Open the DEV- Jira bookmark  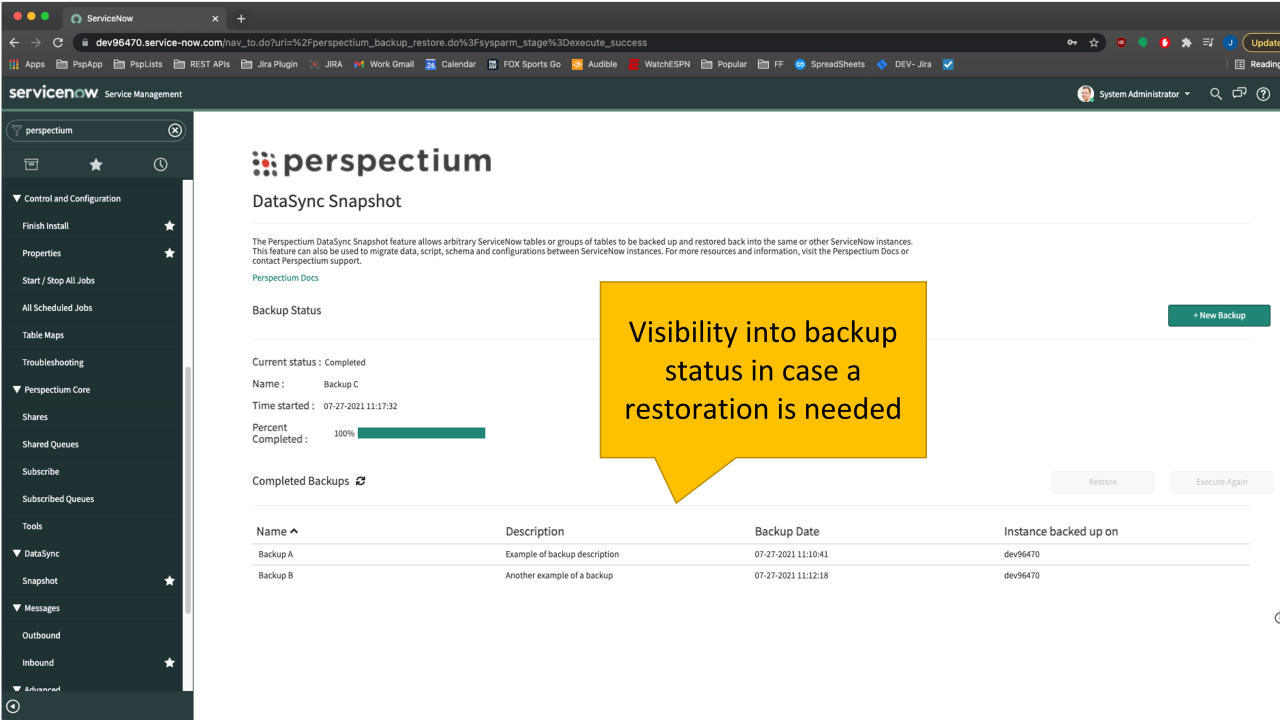point(904,64)
